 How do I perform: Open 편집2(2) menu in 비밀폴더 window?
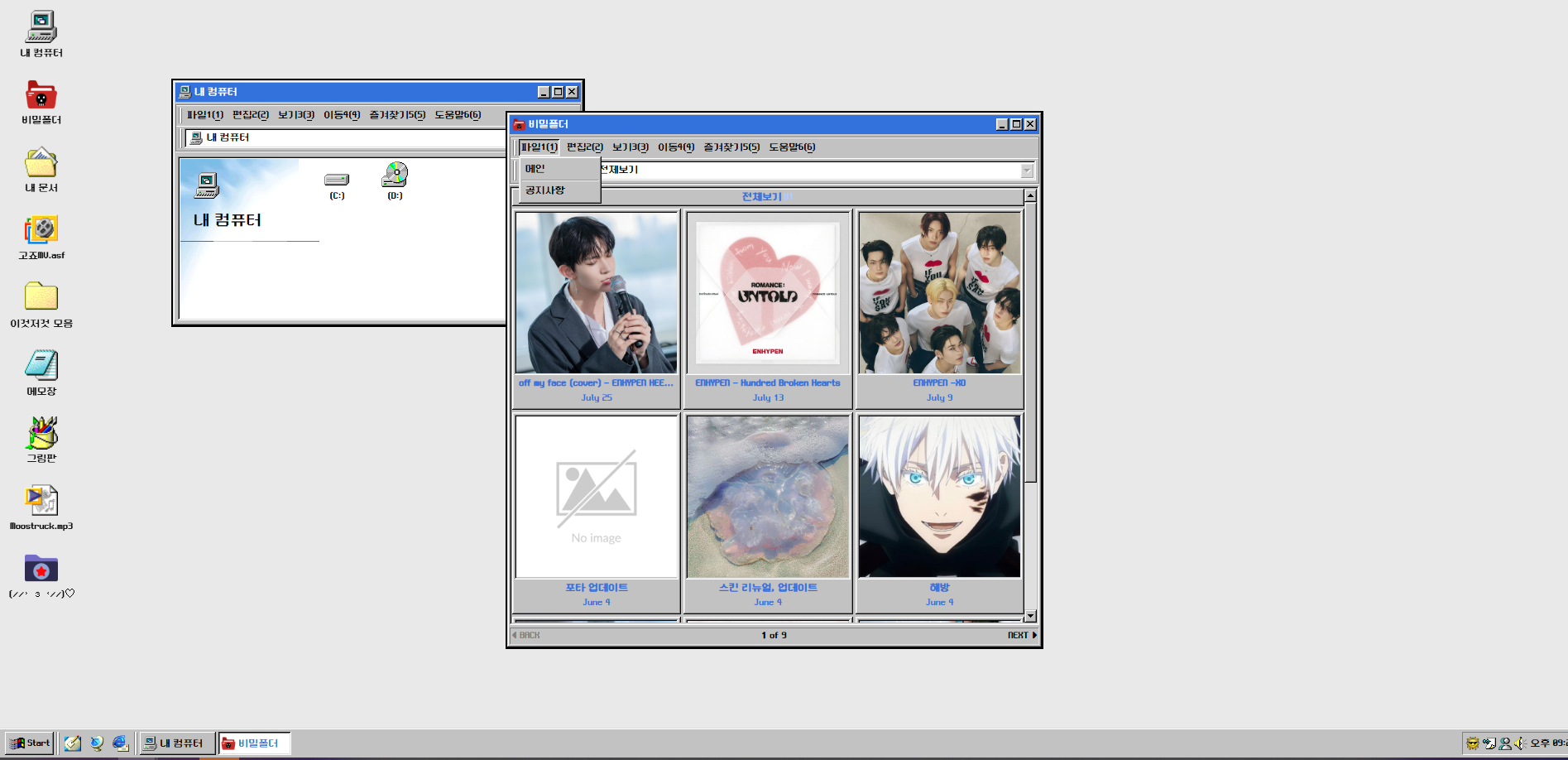585,147
